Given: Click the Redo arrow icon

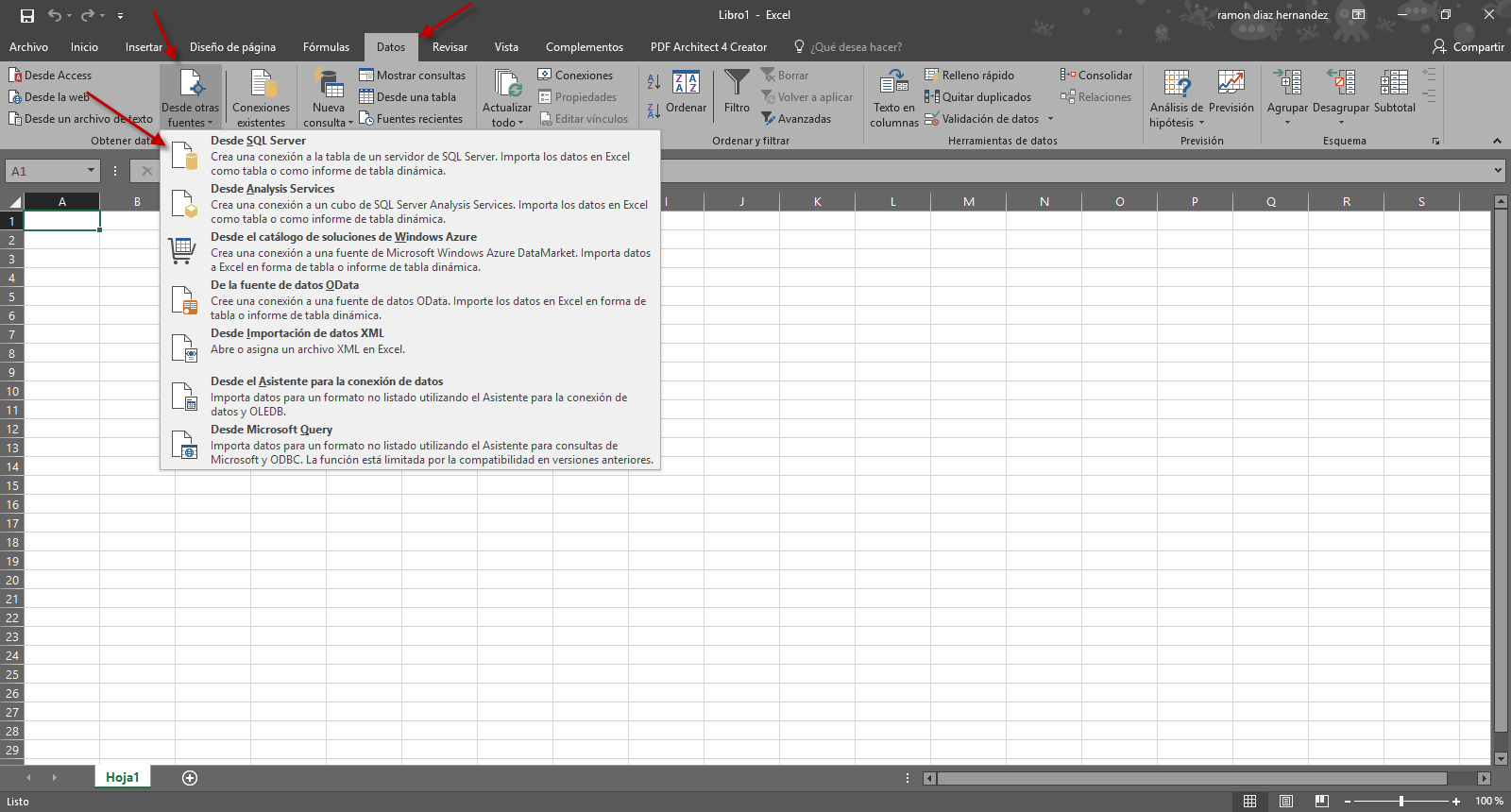Looking at the screenshot, I should click(x=88, y=15).
